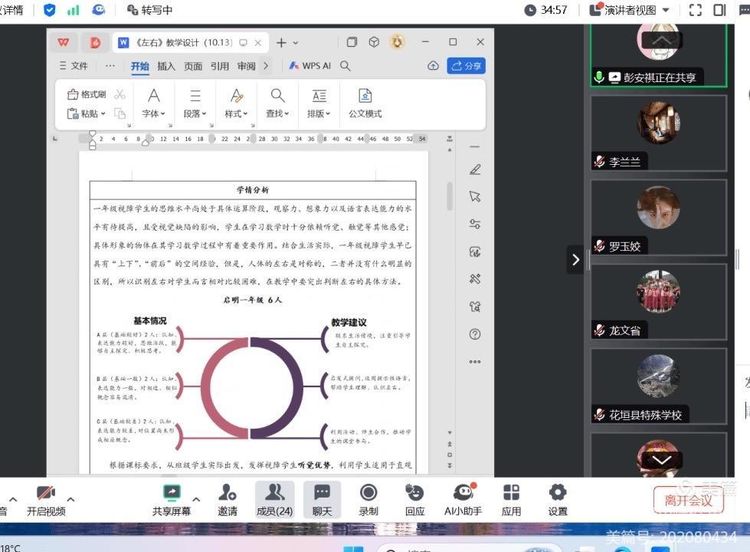Viewport: 750px width, 552px height.
Task: Open the red Docer template icon tab
Action: 96,43
